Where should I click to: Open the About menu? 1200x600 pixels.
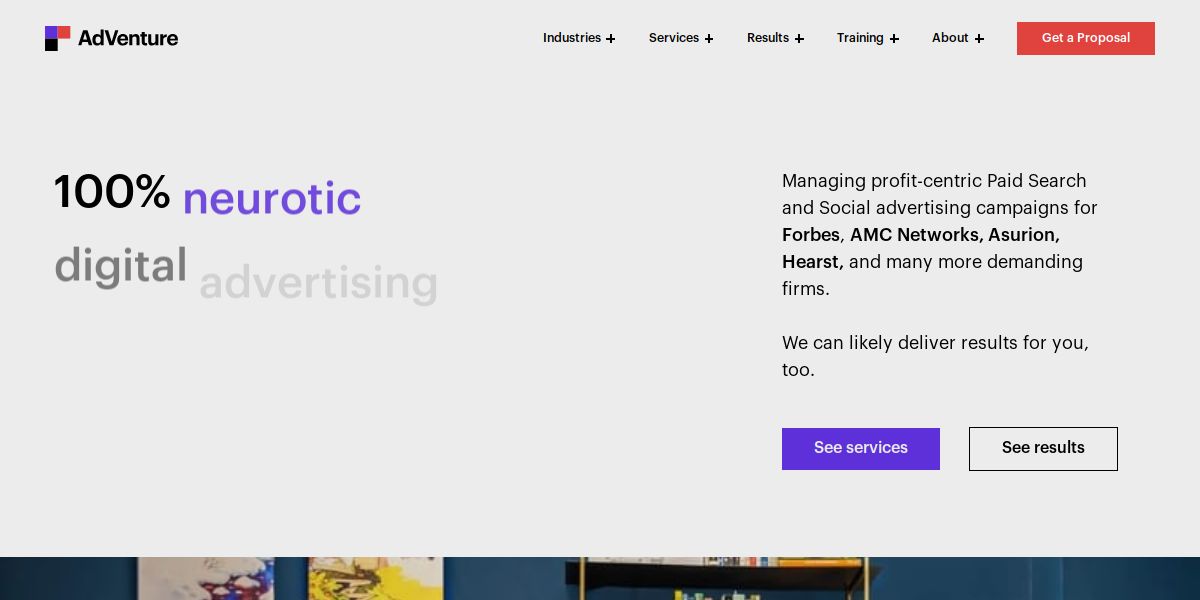[x=950, y=38]
